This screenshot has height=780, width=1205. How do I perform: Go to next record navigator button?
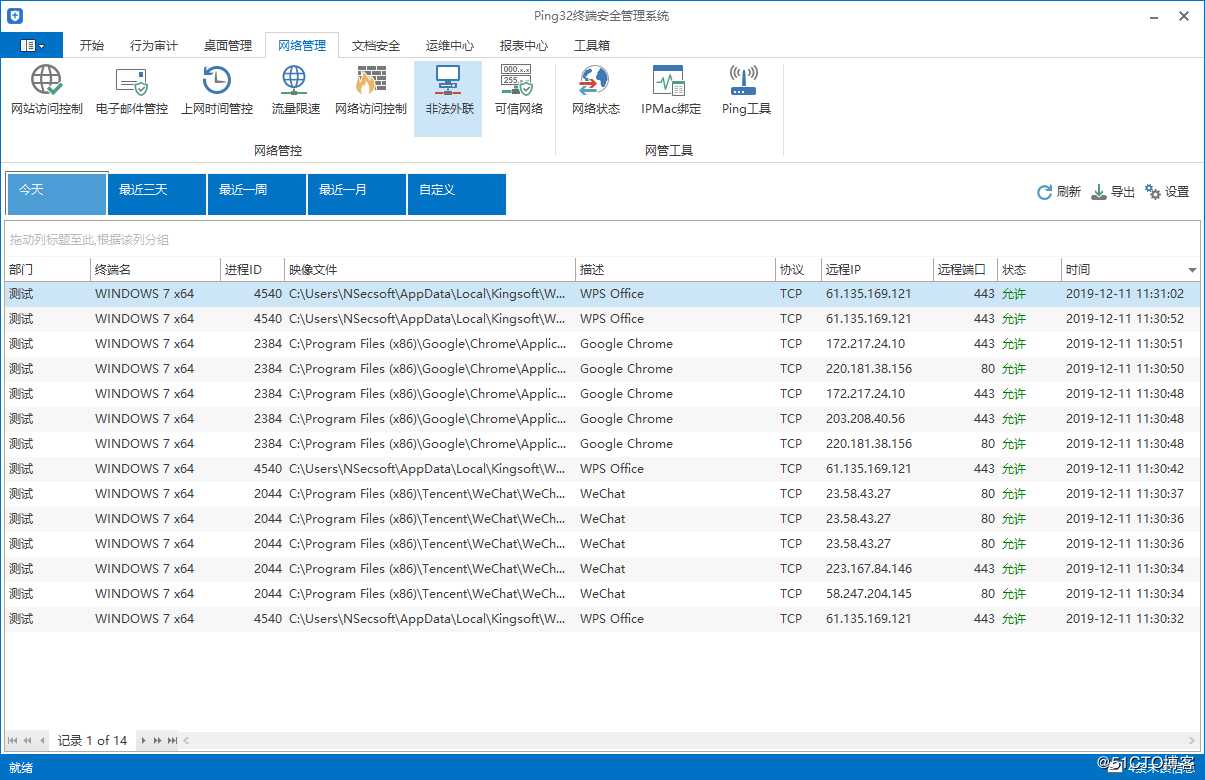pyautogui.click(x=143, y=741)
